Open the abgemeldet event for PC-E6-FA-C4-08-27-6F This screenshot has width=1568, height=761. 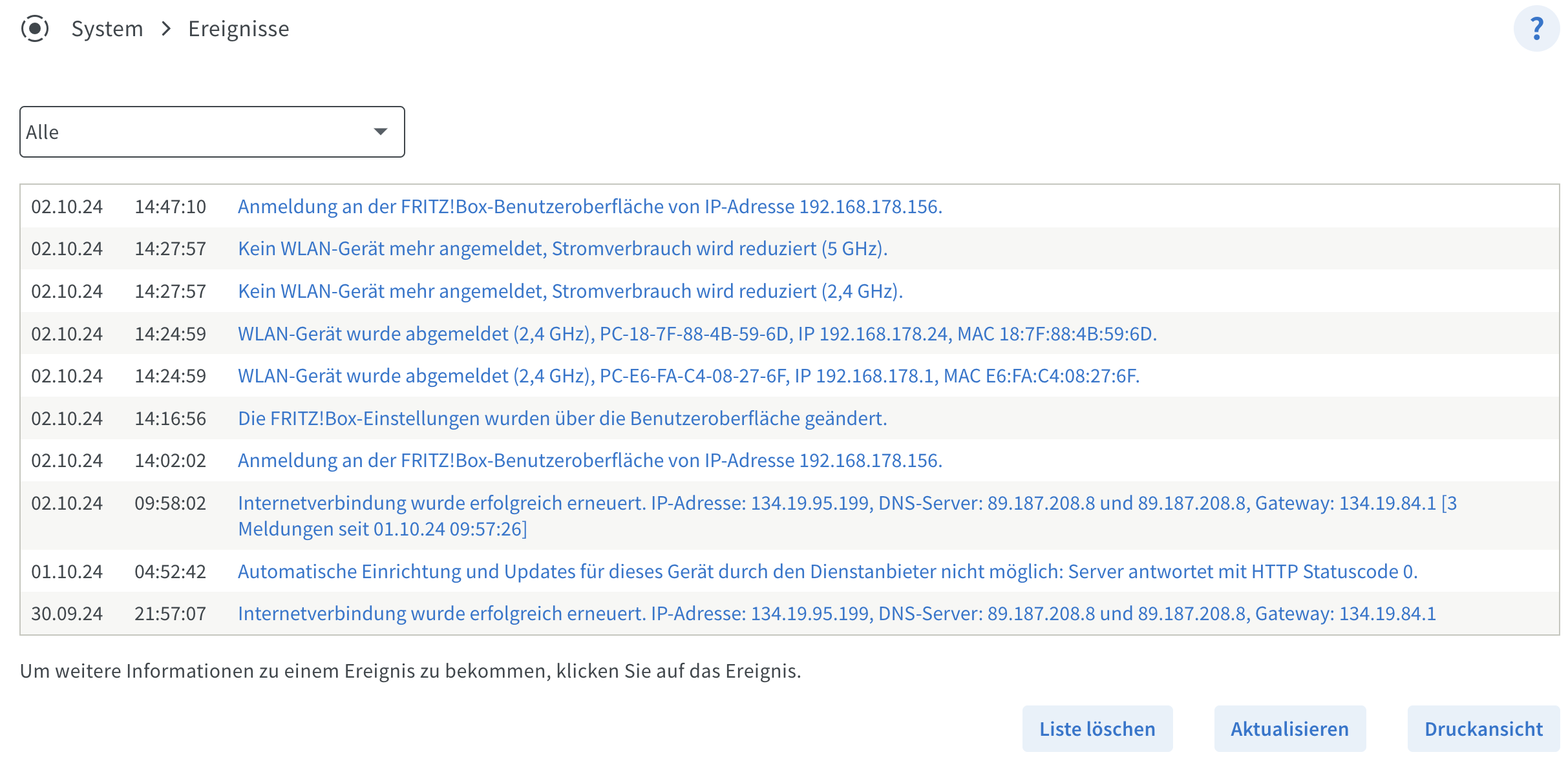(688, 376)
